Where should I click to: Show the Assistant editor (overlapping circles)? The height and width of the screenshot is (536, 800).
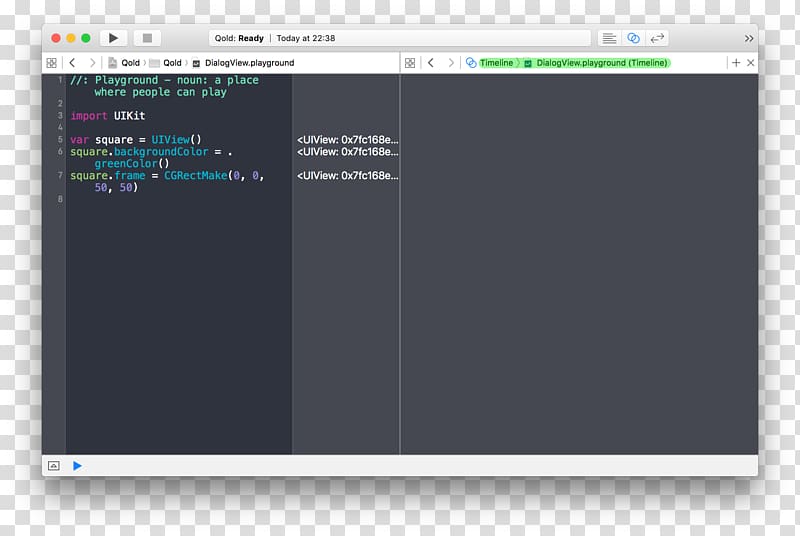pyautogui.click(x=633, y=38)
